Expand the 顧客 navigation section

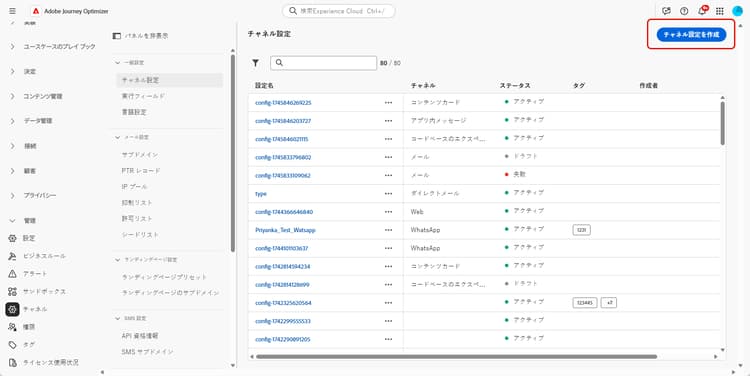point(12,171)
